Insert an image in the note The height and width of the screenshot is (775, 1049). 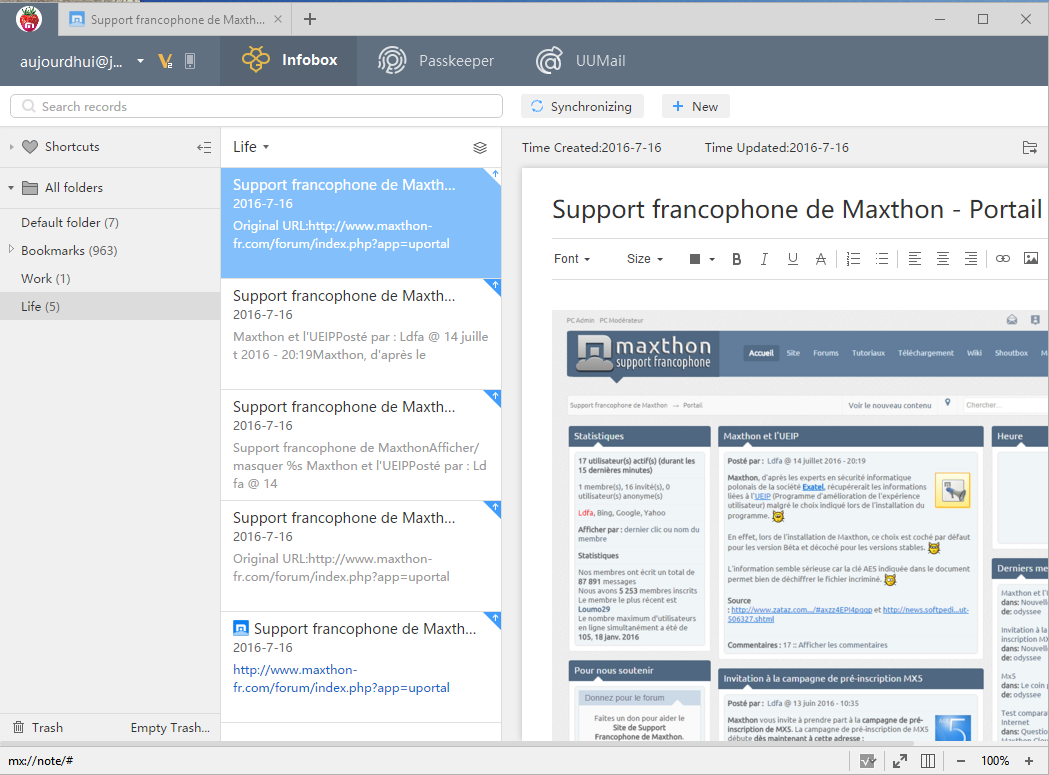point(1031,258)
